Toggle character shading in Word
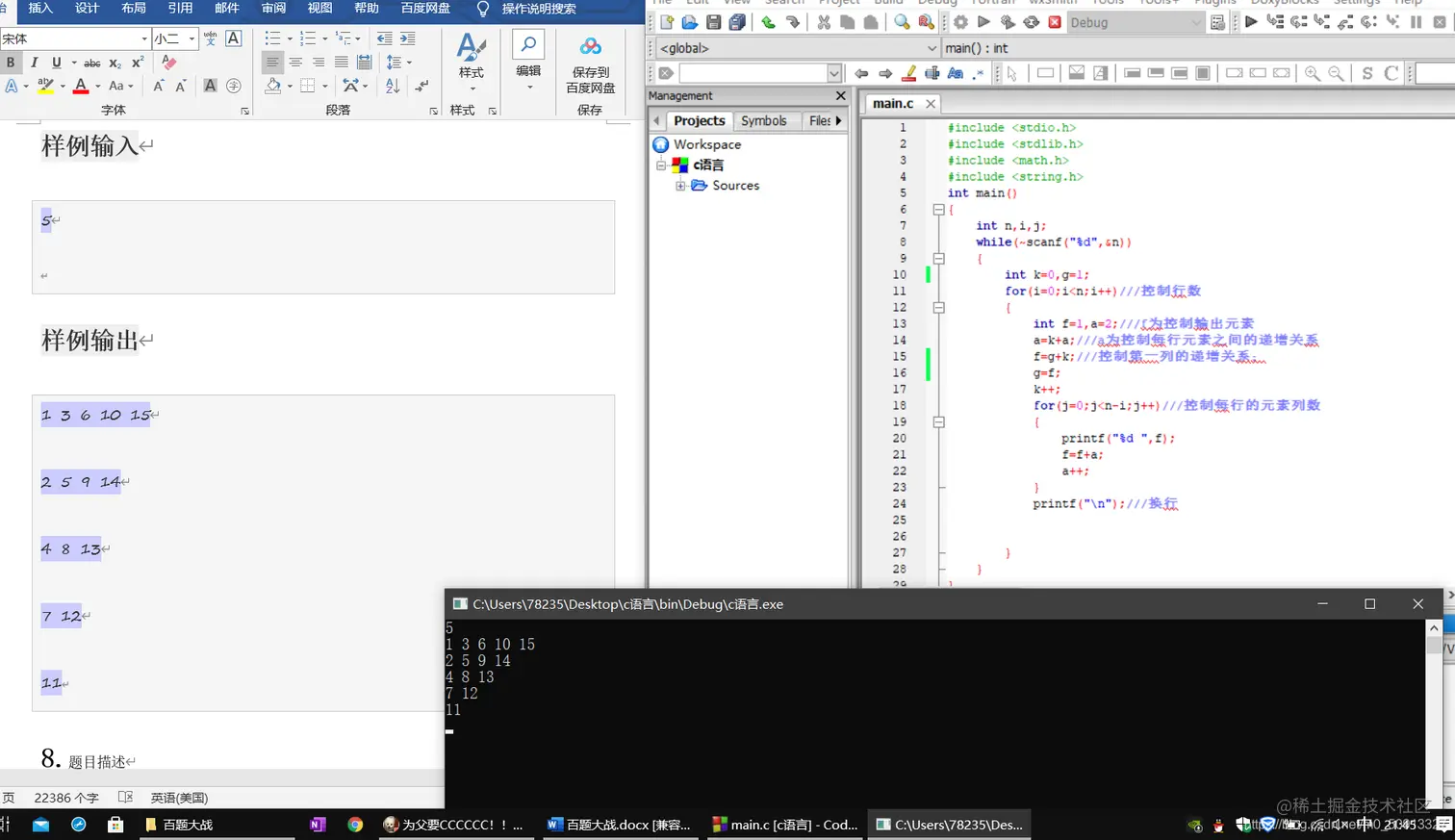The image size is (1455, 840). [210, 86]
